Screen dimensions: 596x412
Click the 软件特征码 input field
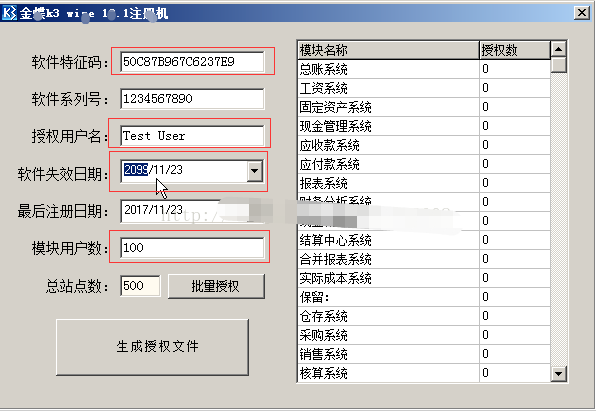[x=192, y=62]
